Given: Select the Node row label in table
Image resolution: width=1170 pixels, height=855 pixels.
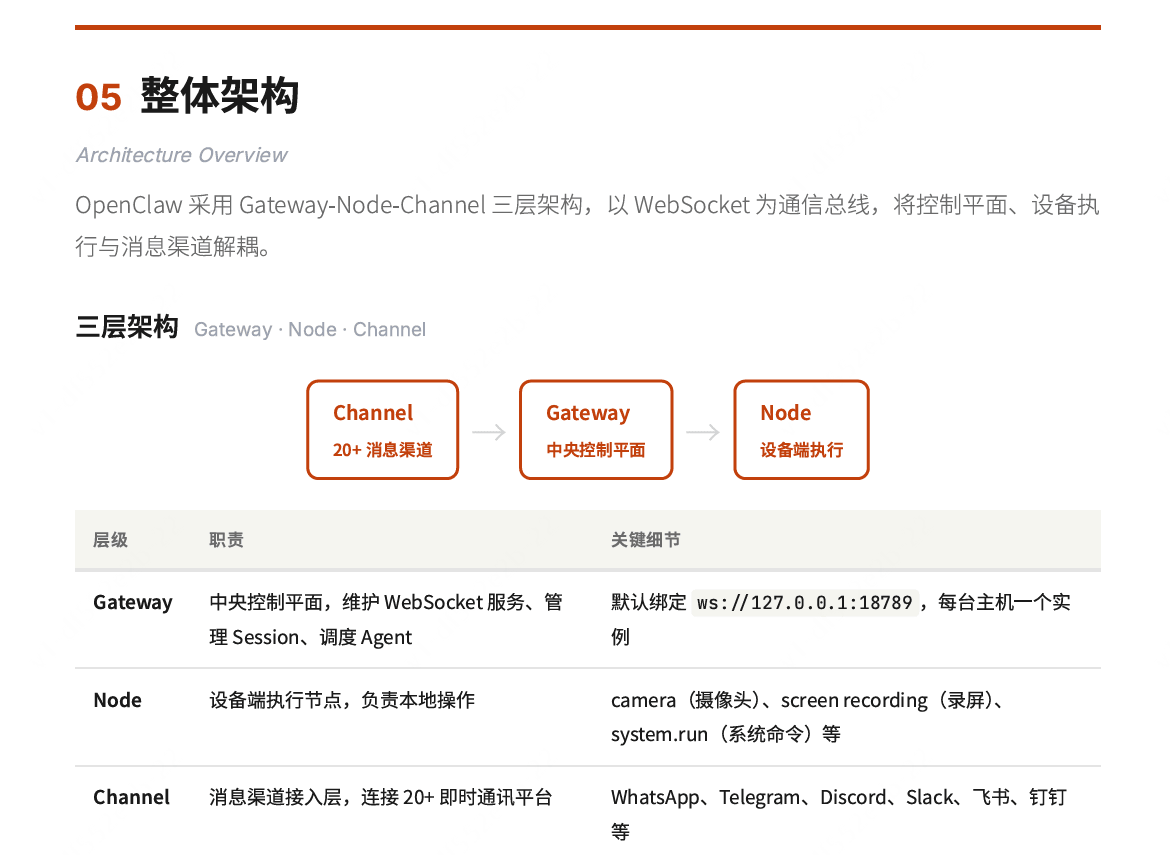Looking at the screenshot, I should 118,700.
